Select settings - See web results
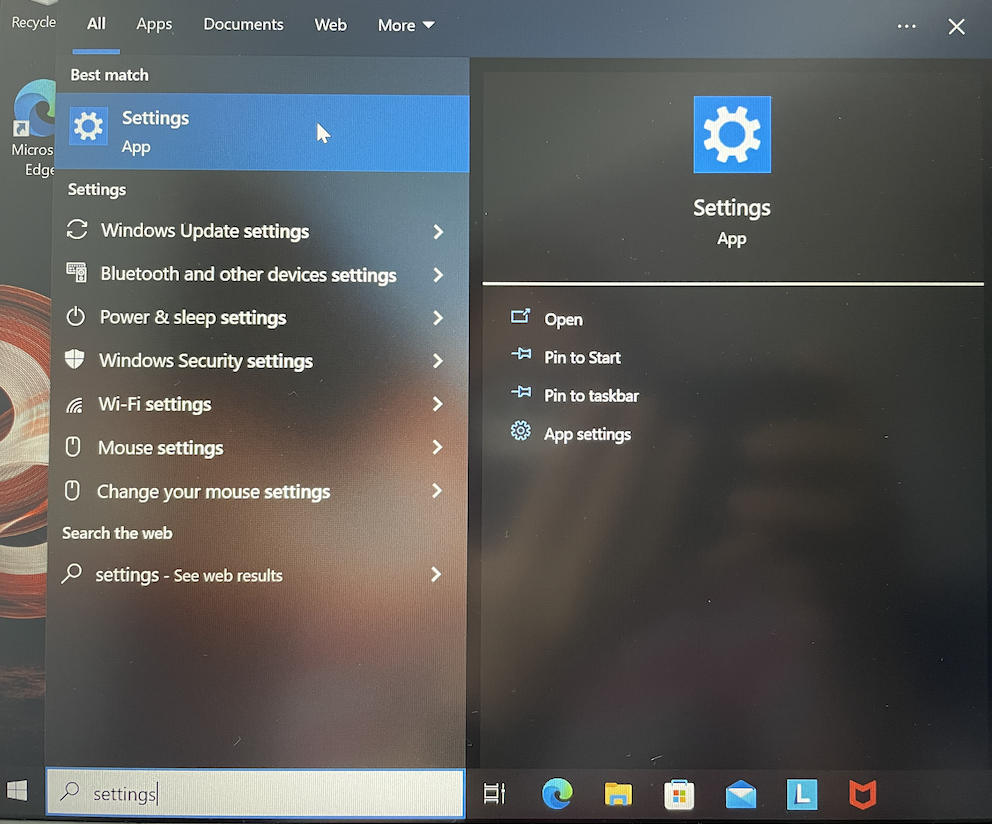This screenshot has height=824, width=992. tap(256, 575)
